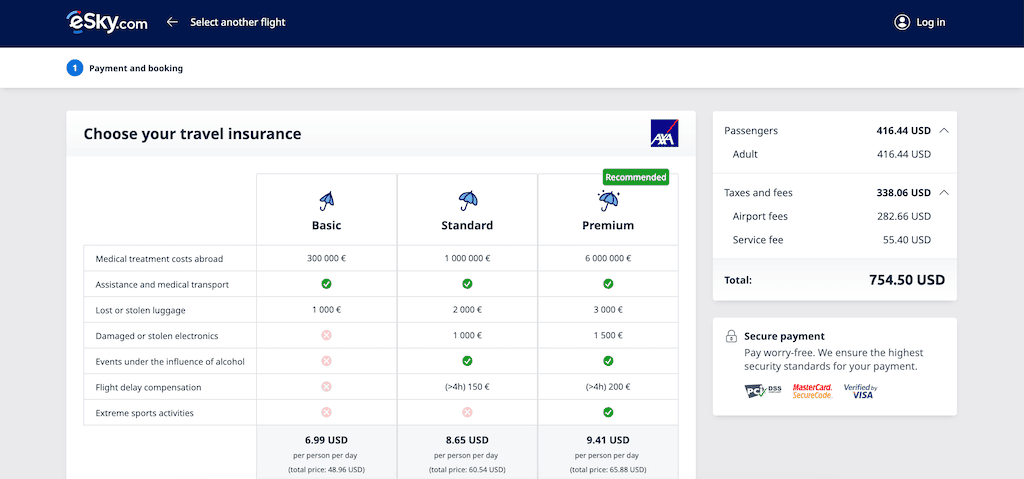Click the green Recommended badge
Viewport: 1024px width, 479px height.
coord(635,177)
